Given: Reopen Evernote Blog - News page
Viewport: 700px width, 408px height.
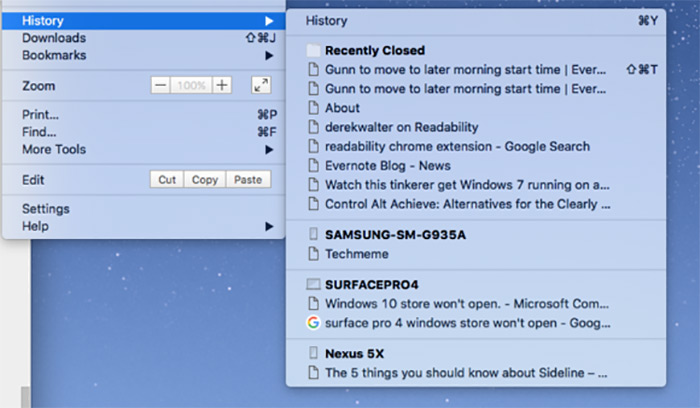Looking at the screenshot, I should point(476,166).
